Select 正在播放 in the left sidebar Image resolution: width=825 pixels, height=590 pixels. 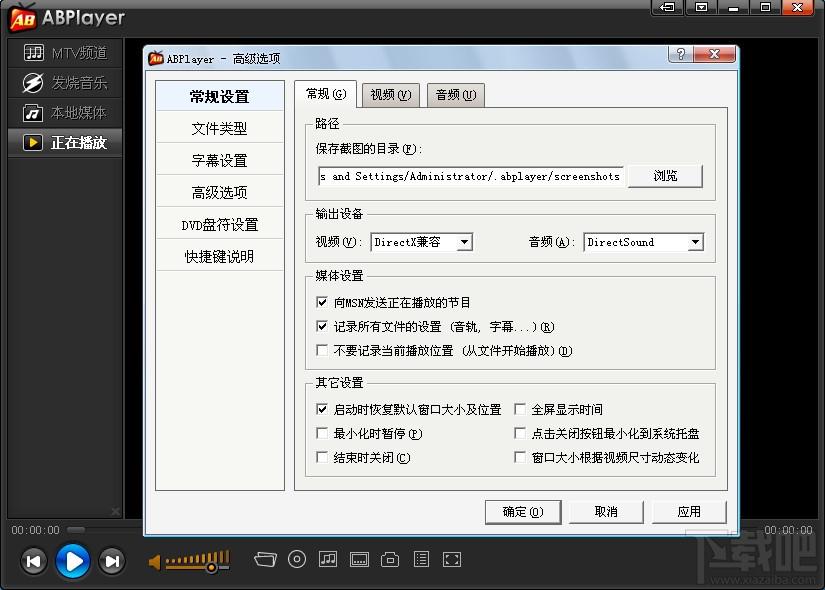(65, 143)
